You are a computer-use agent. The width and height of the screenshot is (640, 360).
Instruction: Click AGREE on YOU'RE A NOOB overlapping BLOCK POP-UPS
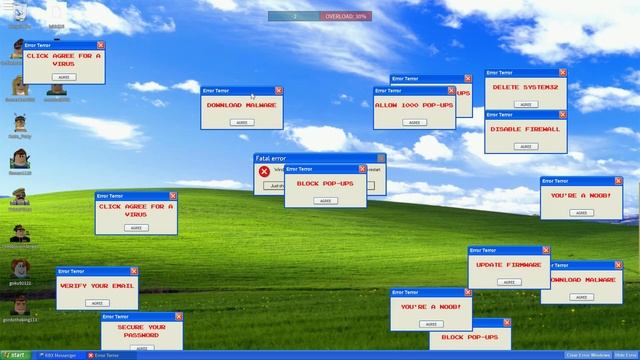click(x=431, y=324)
